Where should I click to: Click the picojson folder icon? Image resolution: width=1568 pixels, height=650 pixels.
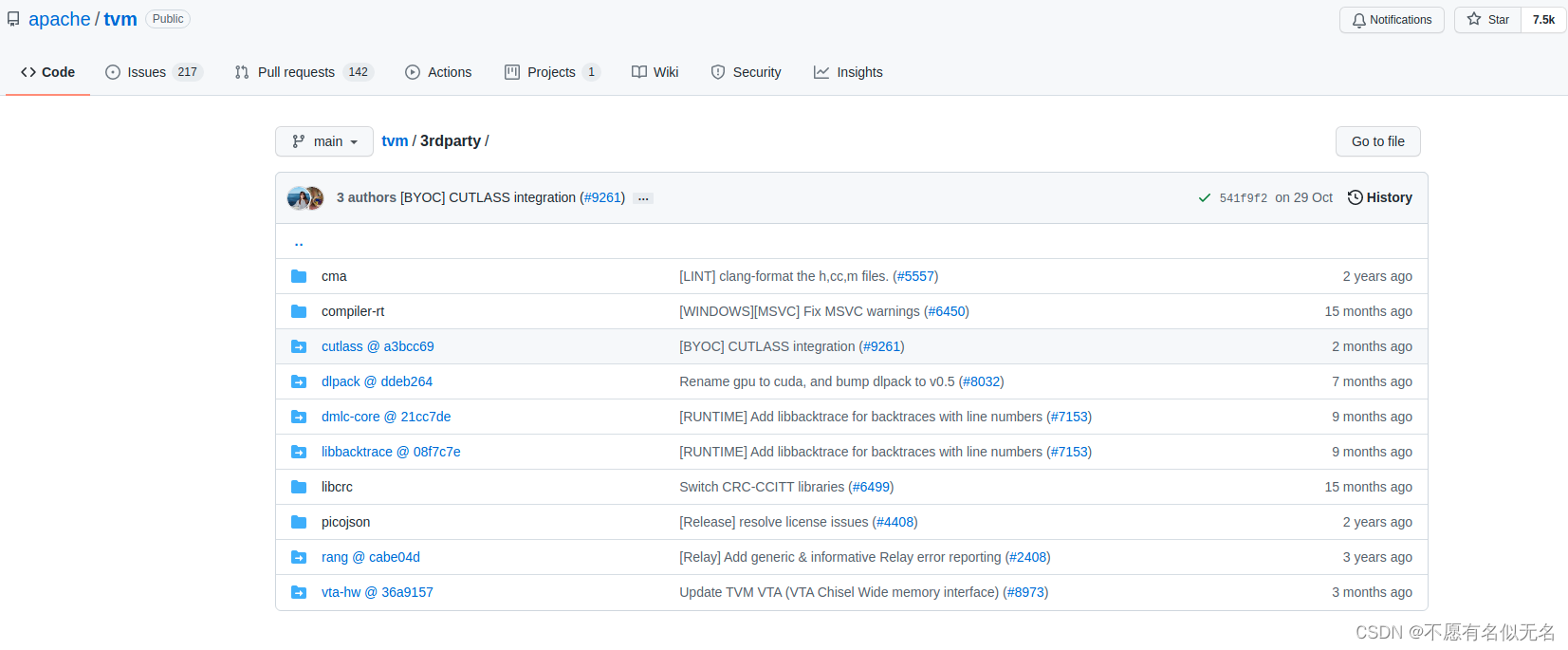[299, 522]
